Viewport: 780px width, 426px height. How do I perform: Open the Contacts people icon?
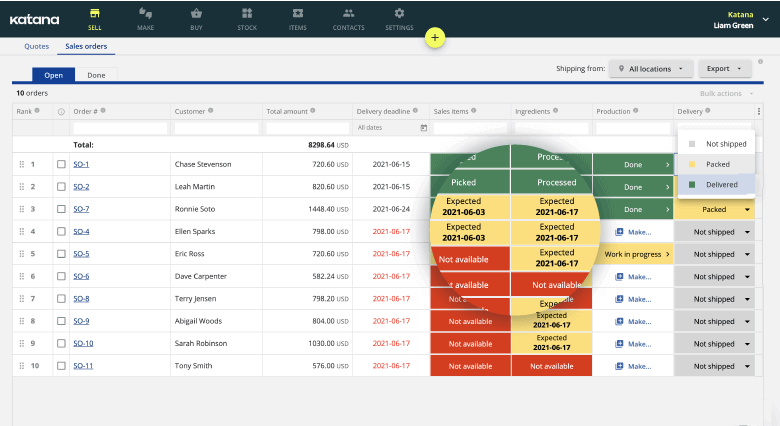pyautogui.click(x=349, y=13)
